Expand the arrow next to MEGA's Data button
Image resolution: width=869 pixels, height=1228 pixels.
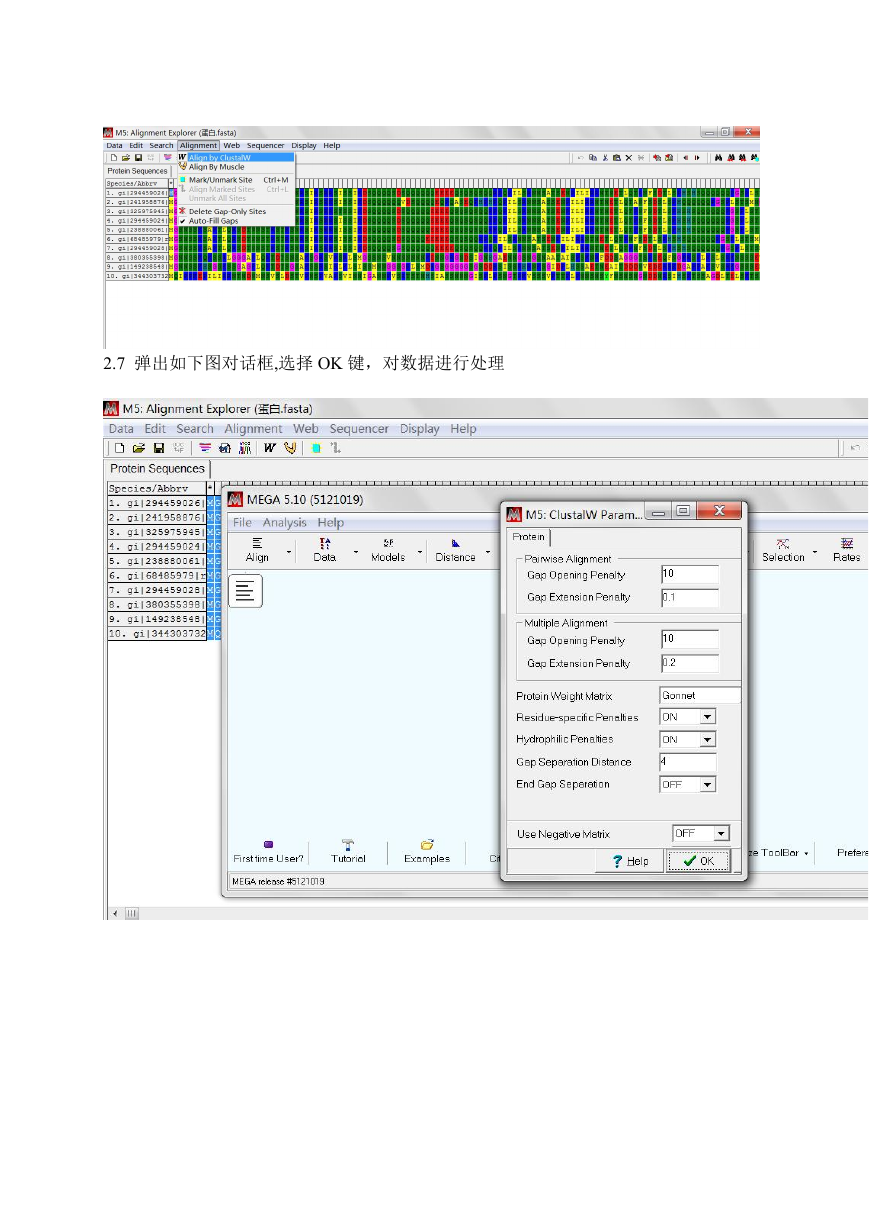(355, 552)
